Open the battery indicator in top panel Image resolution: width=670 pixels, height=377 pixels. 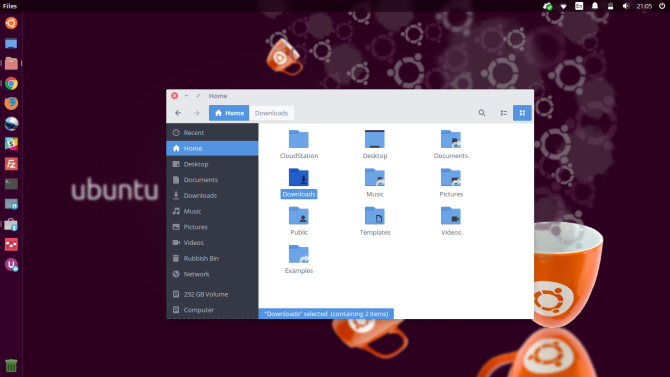(610, 6)
